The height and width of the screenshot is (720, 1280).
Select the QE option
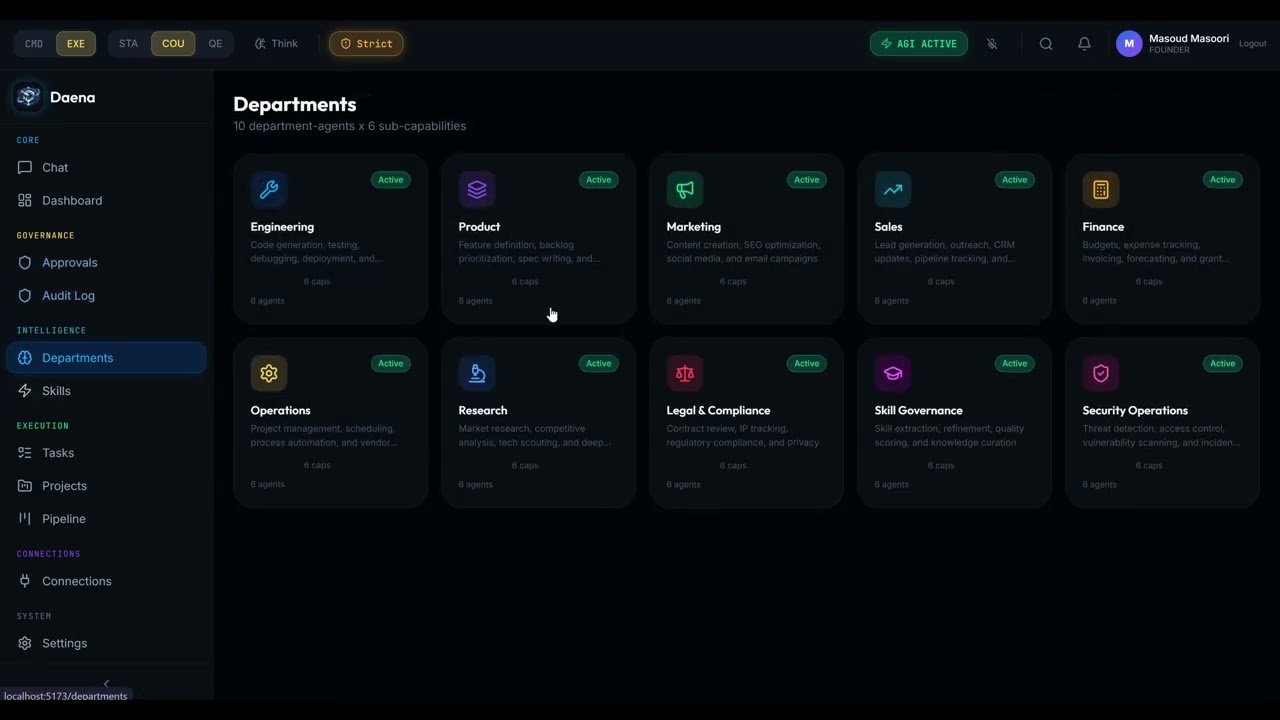click(x=215, y=44)
